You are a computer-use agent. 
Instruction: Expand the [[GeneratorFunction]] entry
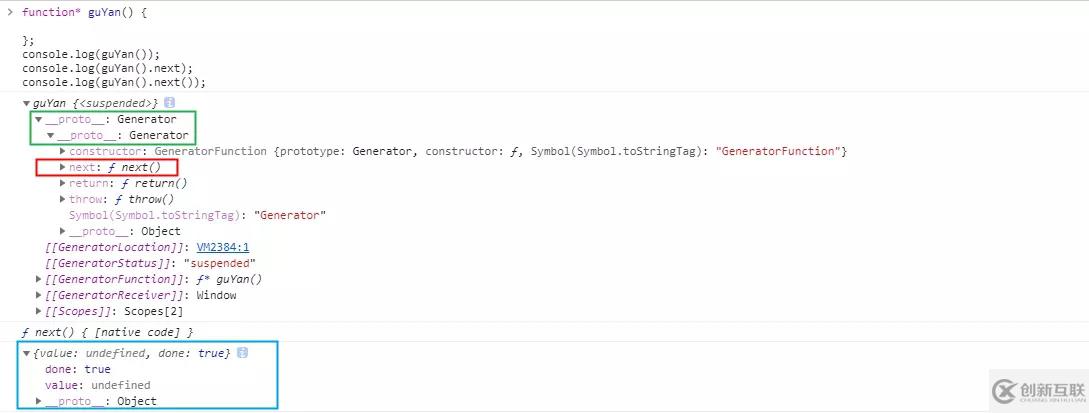(39, 279)
